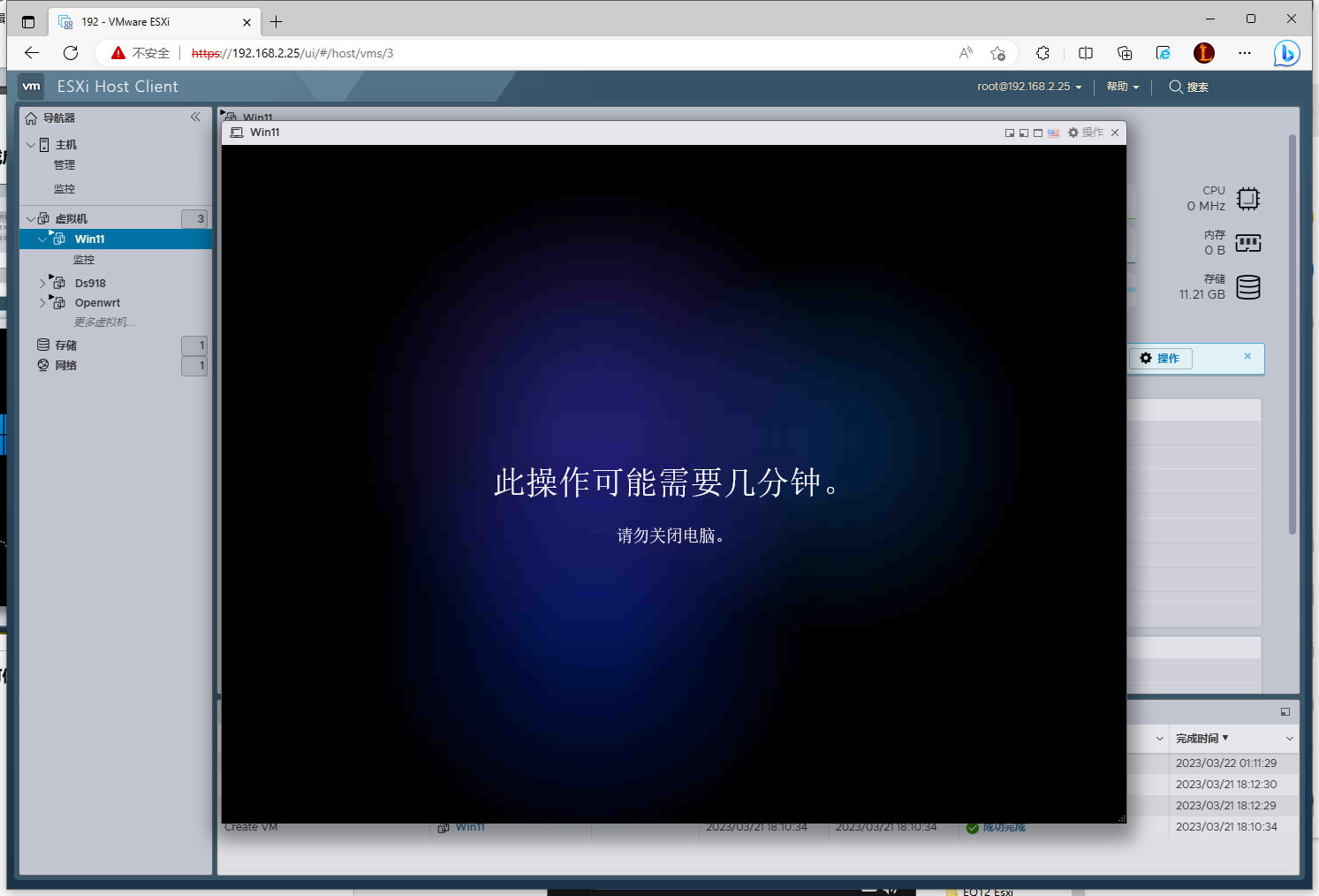Select Storage in the navigator
Viewport: 1319px width, 896px height.
click(66, 345)
